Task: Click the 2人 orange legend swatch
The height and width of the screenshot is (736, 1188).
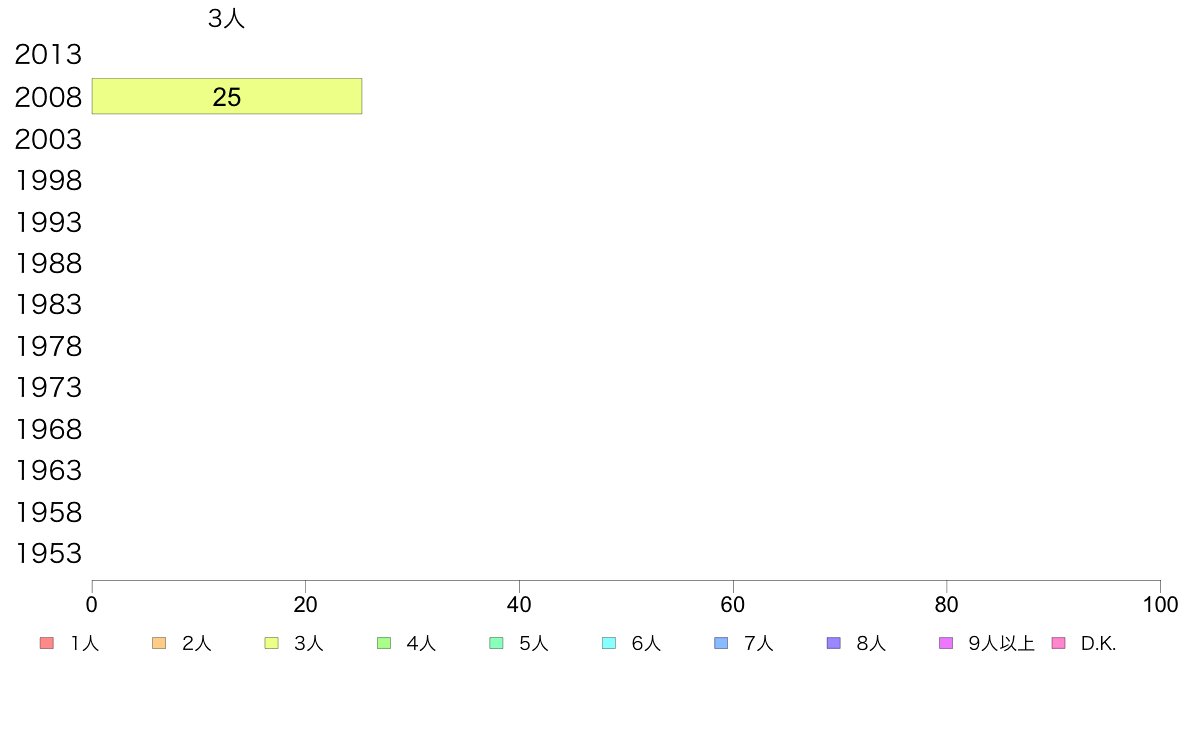Action: click(158, 643)
